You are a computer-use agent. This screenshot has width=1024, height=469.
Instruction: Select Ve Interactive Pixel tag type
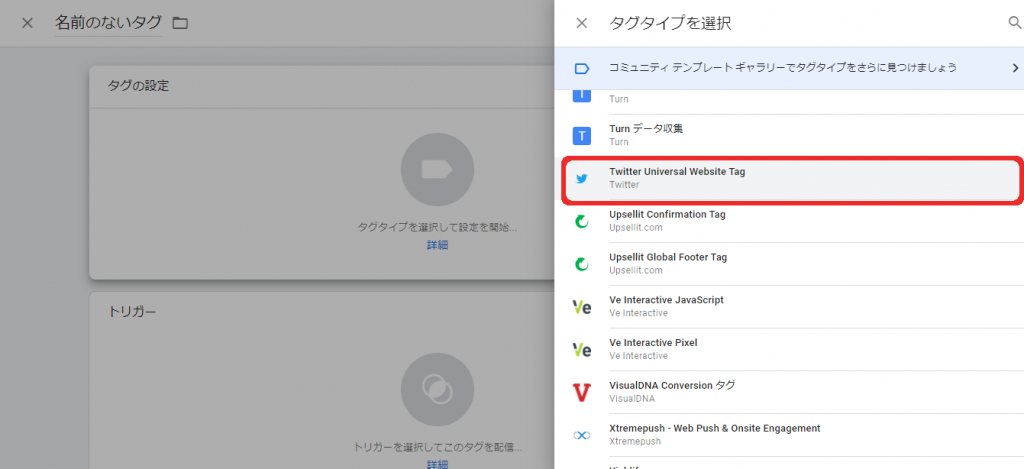click(x=789, y=349)
